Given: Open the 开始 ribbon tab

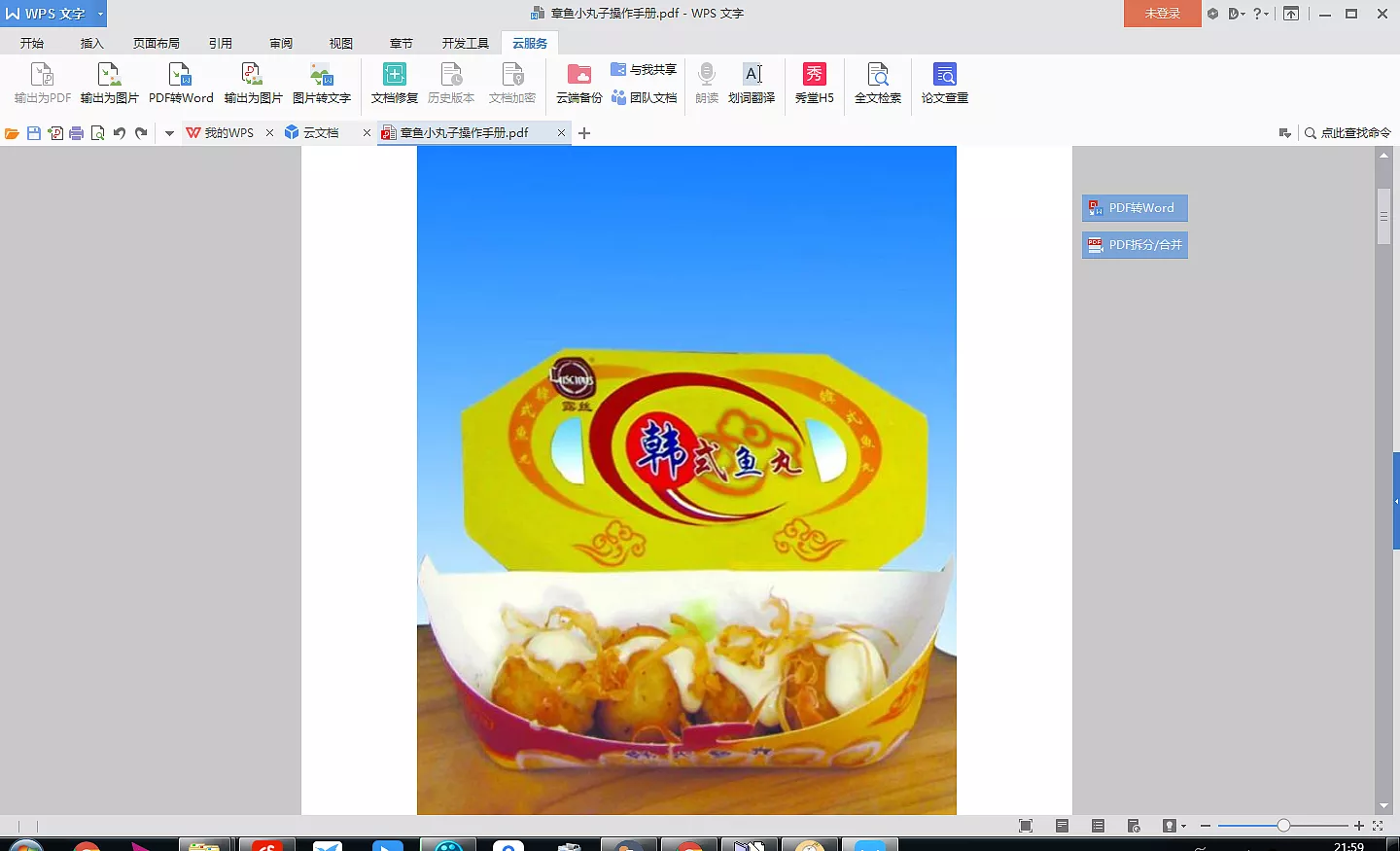Looking at the screenshot, I should 32,43.
